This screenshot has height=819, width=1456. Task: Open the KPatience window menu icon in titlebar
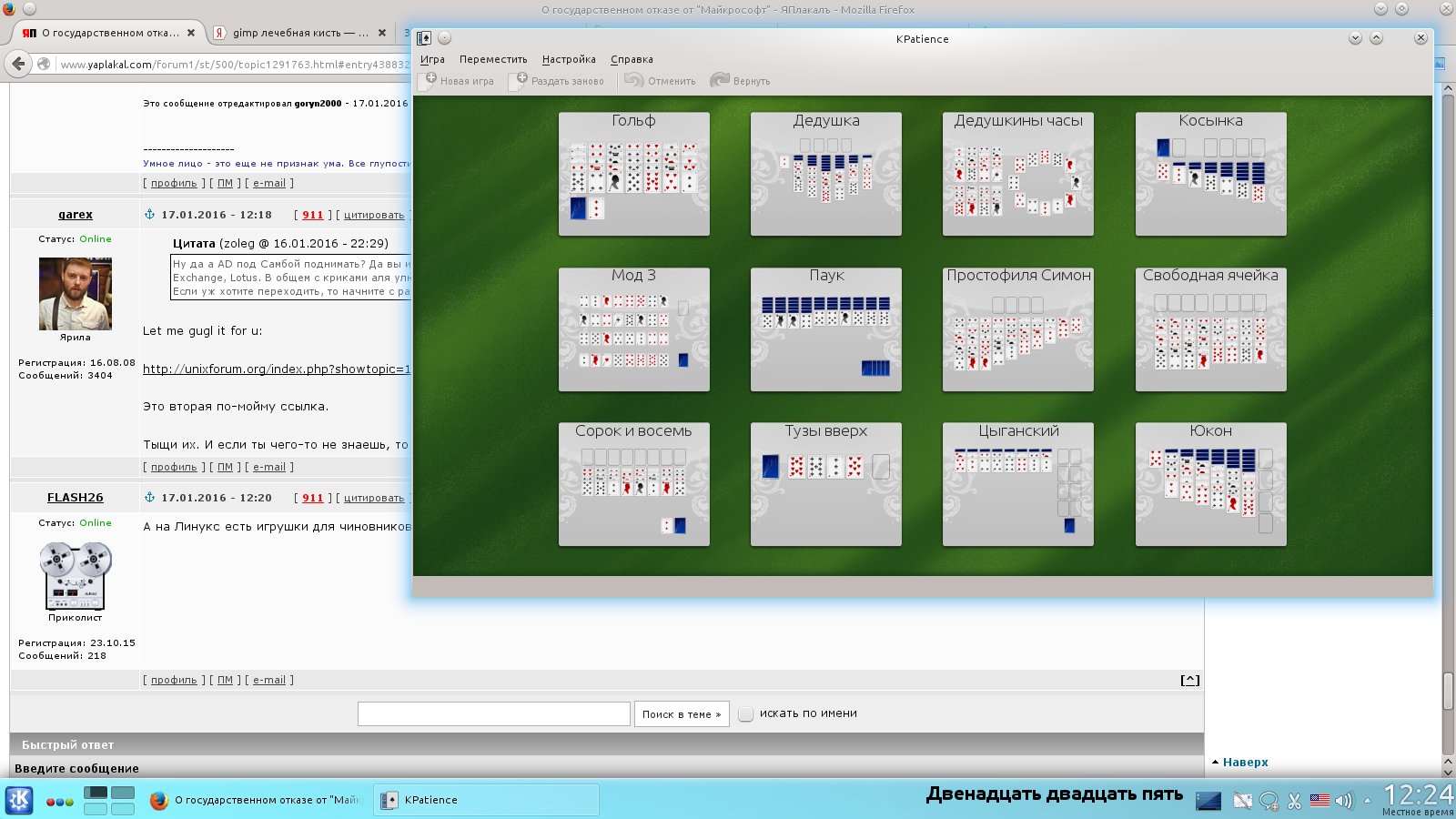click(424, 38)
